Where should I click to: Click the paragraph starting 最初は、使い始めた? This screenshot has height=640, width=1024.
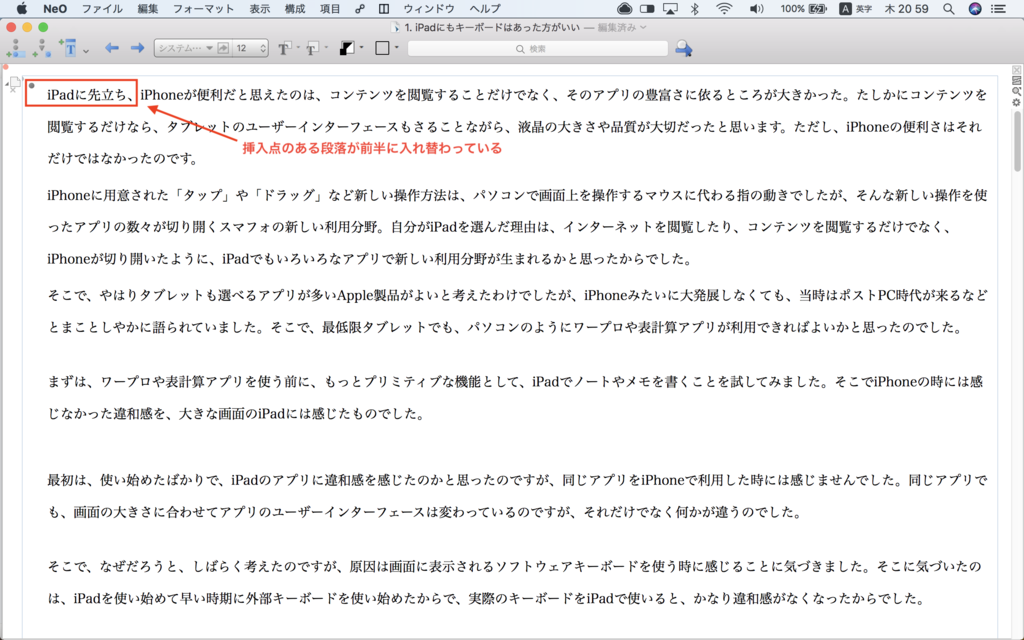pyautogui.click(x=517, y=496)
